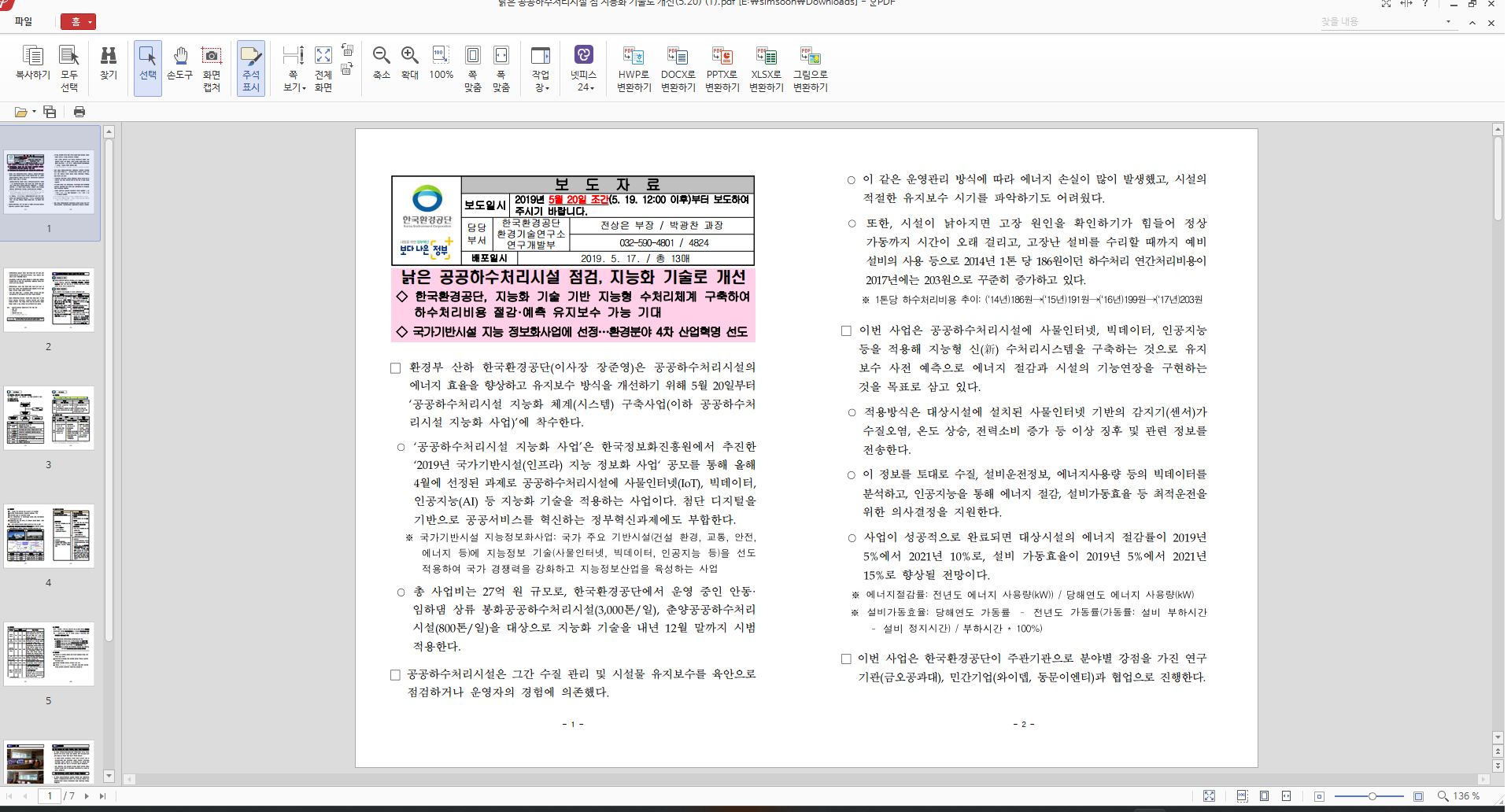Open the dropdown arrow on the 홈 tab
The width and height of the screenshot is (1511, 812).
[91, 22]
